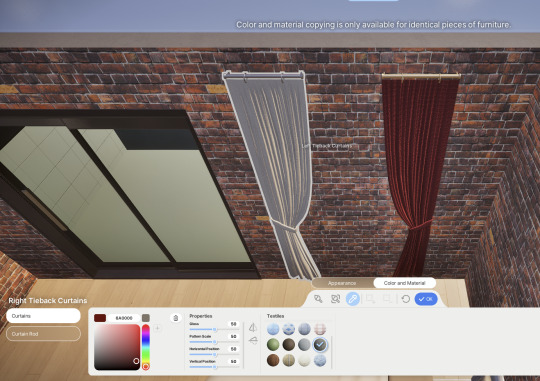
Task: Flip pattern vertically with mirror icon
Action: (253, 341)
